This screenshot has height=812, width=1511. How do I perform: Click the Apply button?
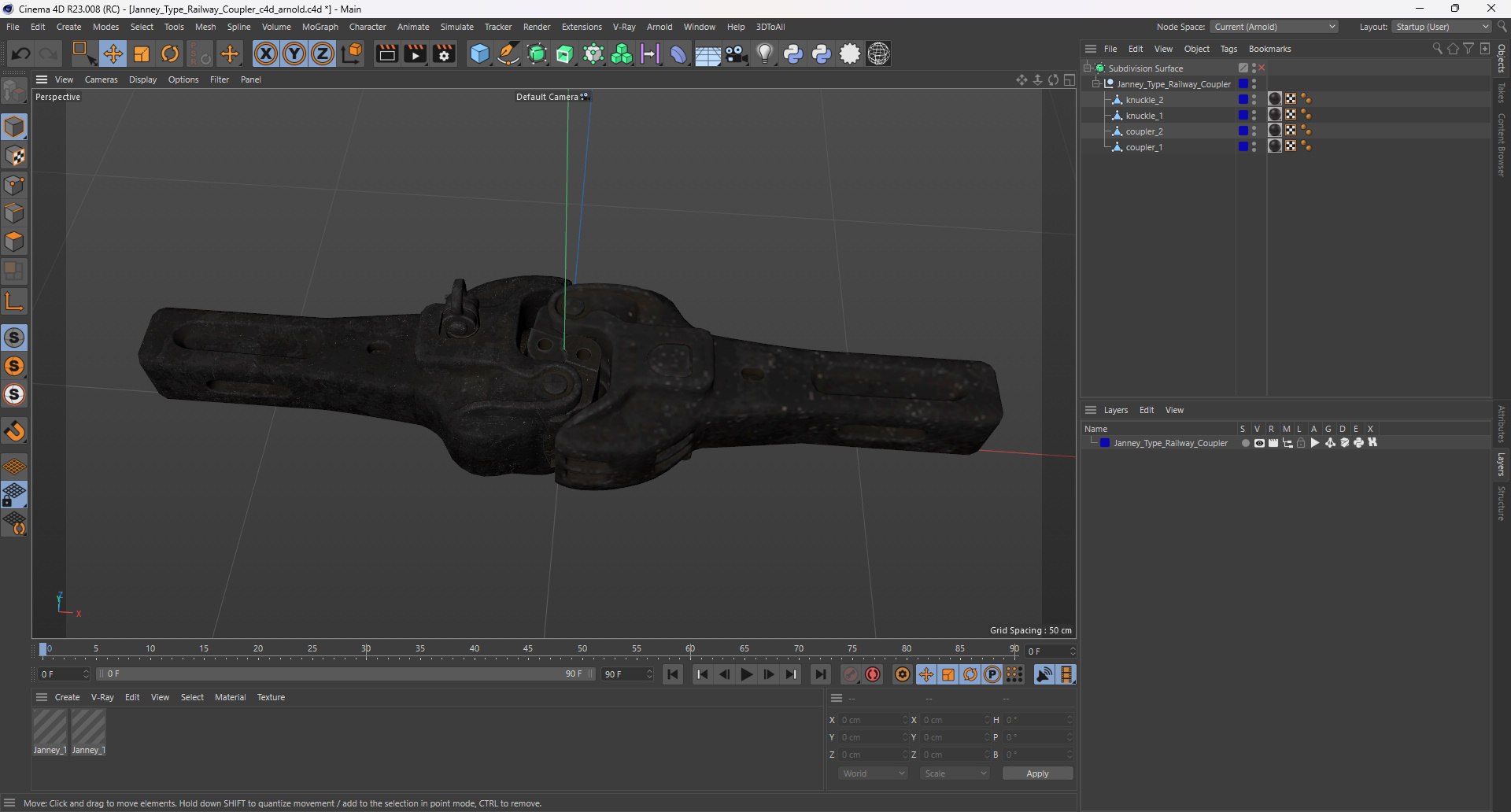click(1037, 773)
